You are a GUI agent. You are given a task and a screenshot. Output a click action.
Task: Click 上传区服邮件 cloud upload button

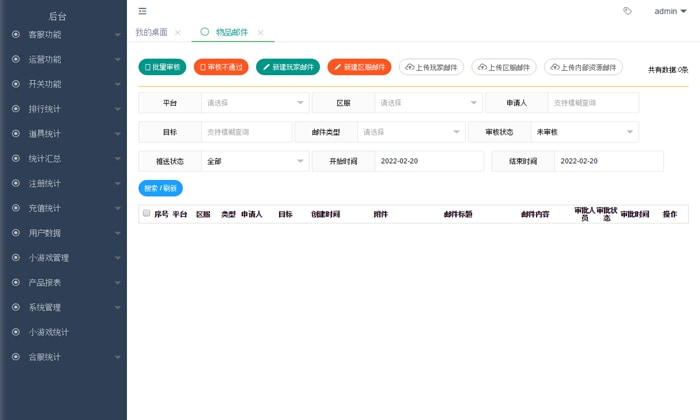(504, 67)
